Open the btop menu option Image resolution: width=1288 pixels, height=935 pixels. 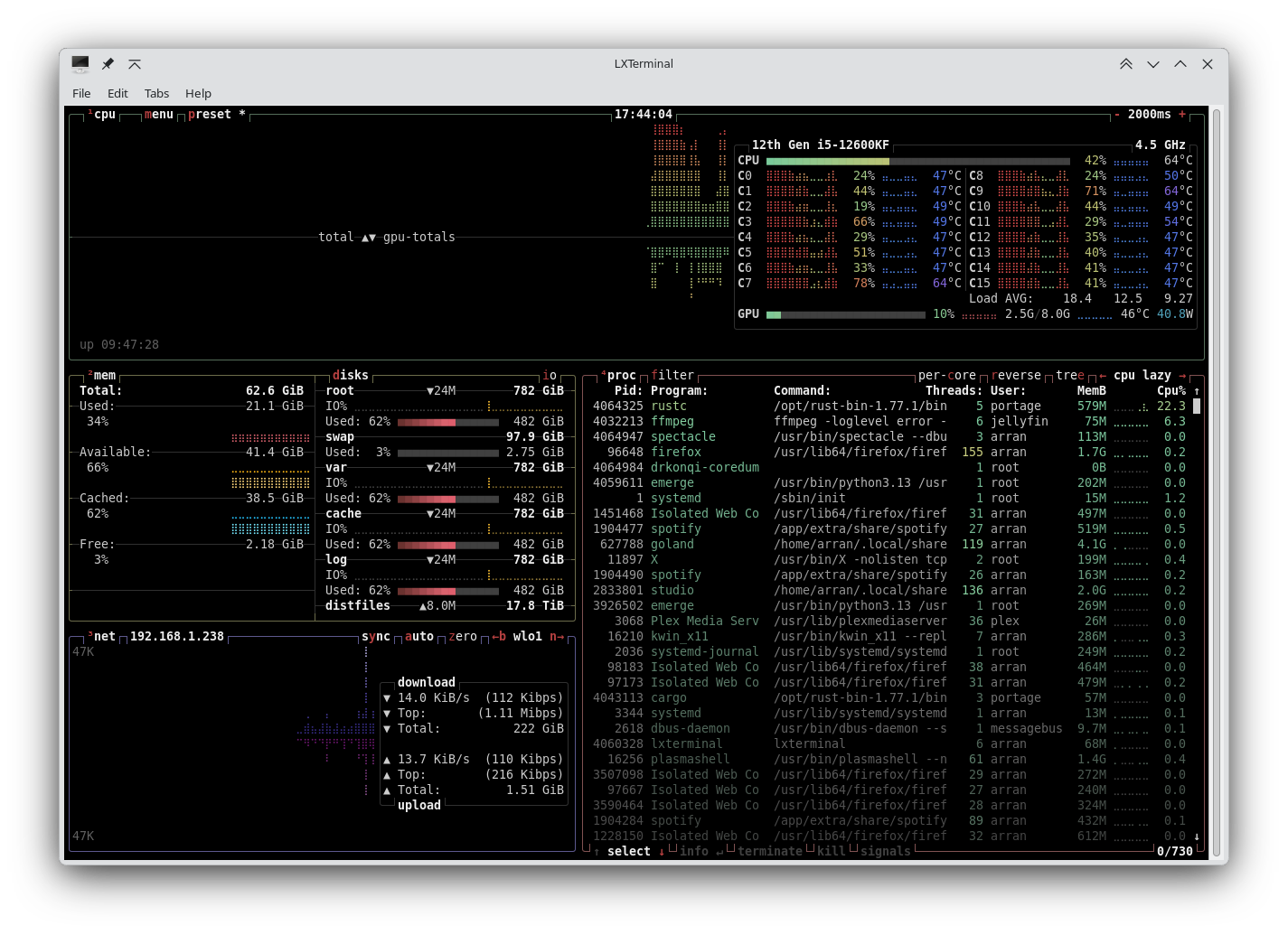tap(159, 115)
